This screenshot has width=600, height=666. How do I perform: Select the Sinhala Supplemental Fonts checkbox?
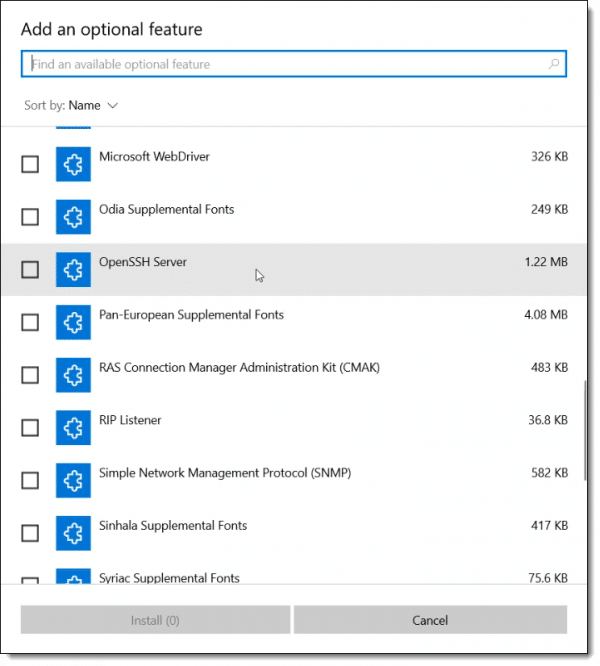pyautogui.click(x=30, y=533)
